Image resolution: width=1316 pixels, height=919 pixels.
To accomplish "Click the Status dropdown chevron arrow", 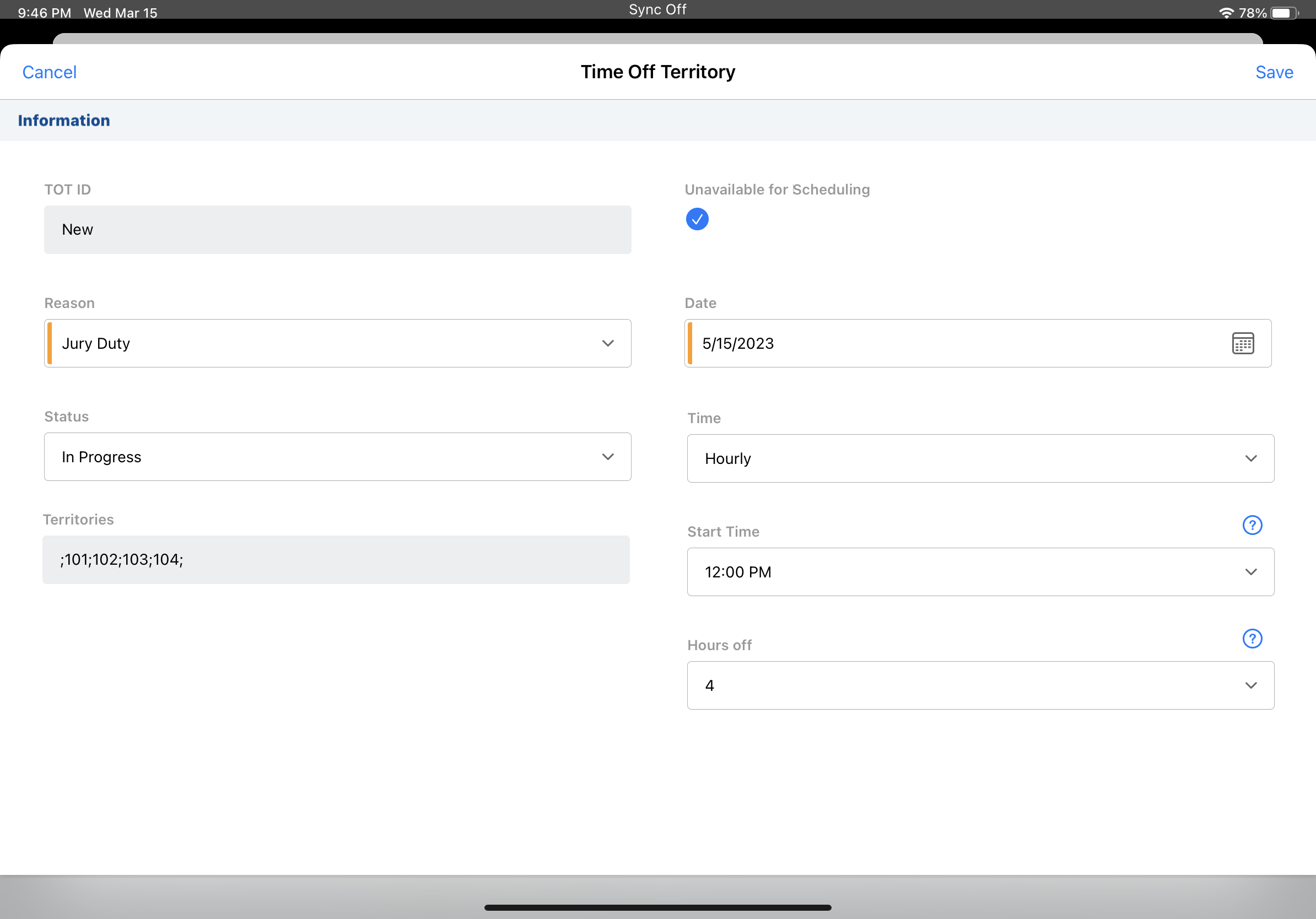I will (x=607, y=457).
